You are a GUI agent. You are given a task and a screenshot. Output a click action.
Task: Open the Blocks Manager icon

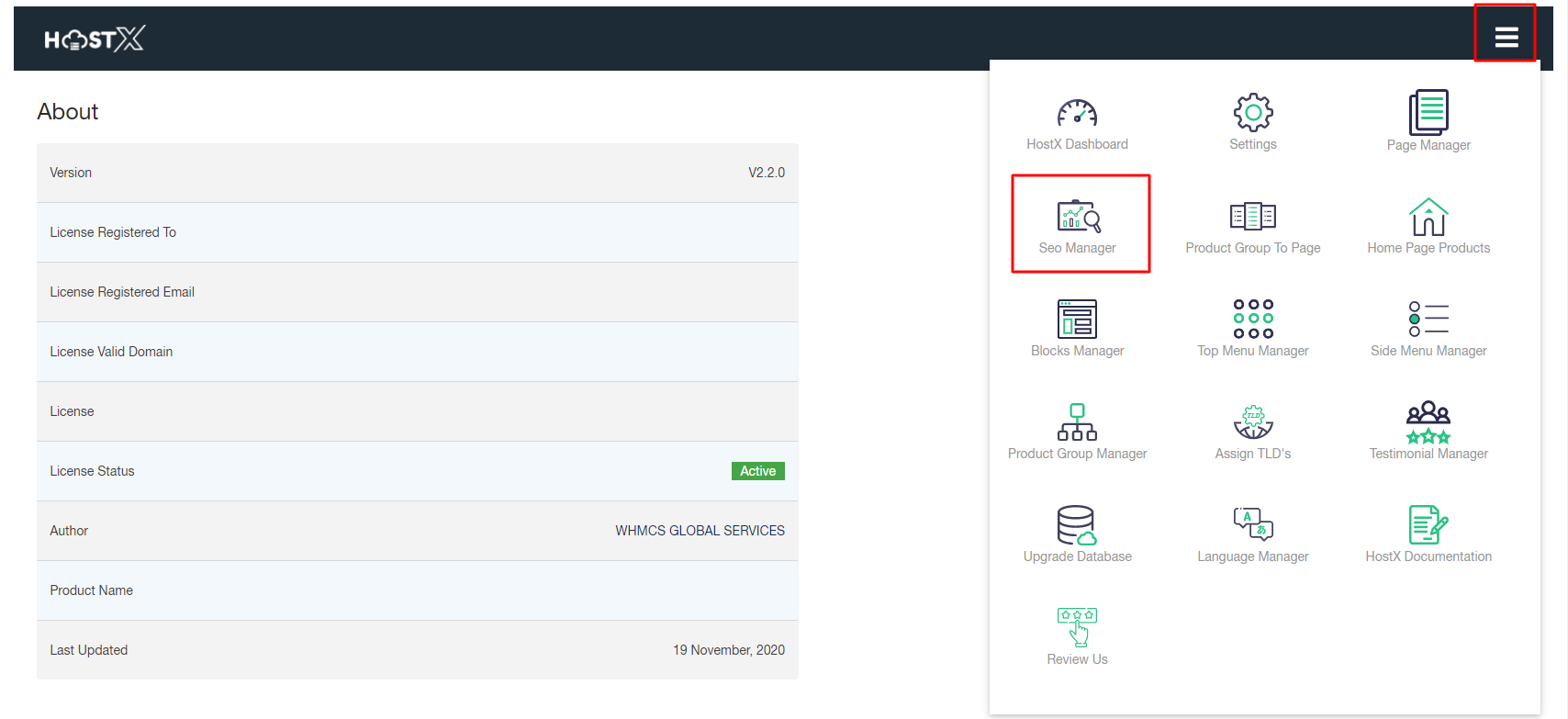[1077, 320]
